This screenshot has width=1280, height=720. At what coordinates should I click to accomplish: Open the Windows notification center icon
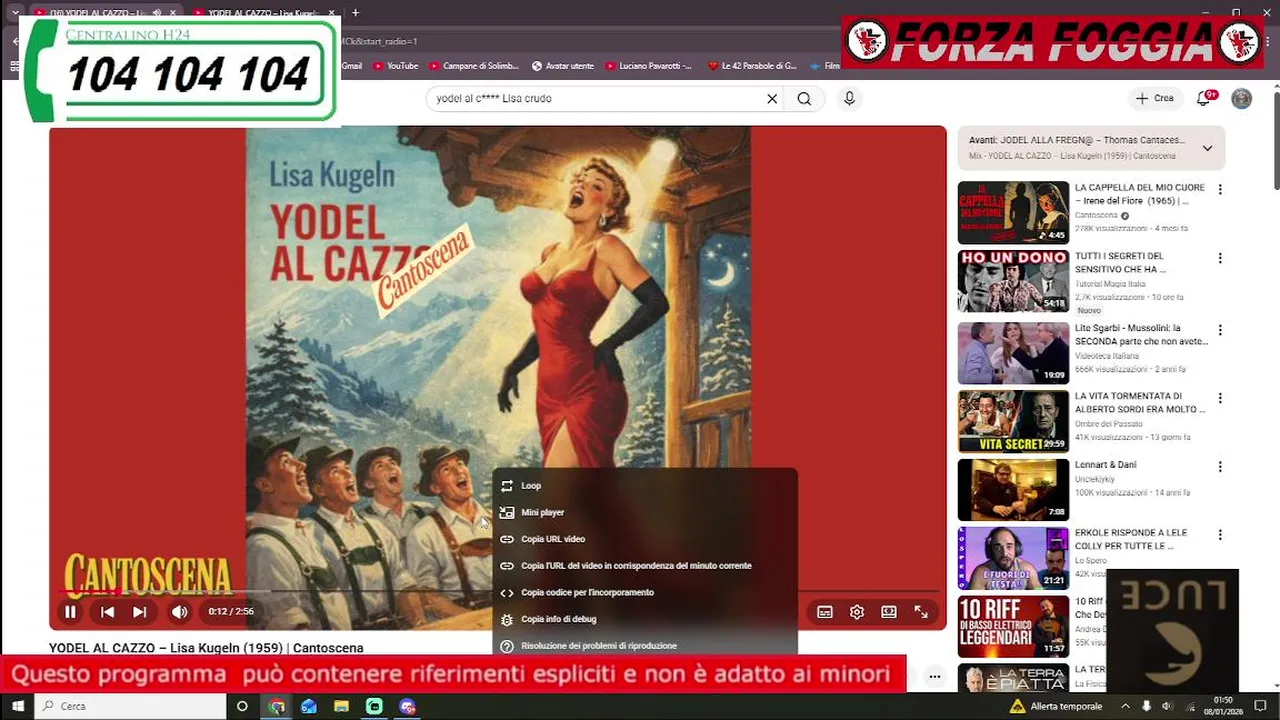click(x=1260, y=706)
